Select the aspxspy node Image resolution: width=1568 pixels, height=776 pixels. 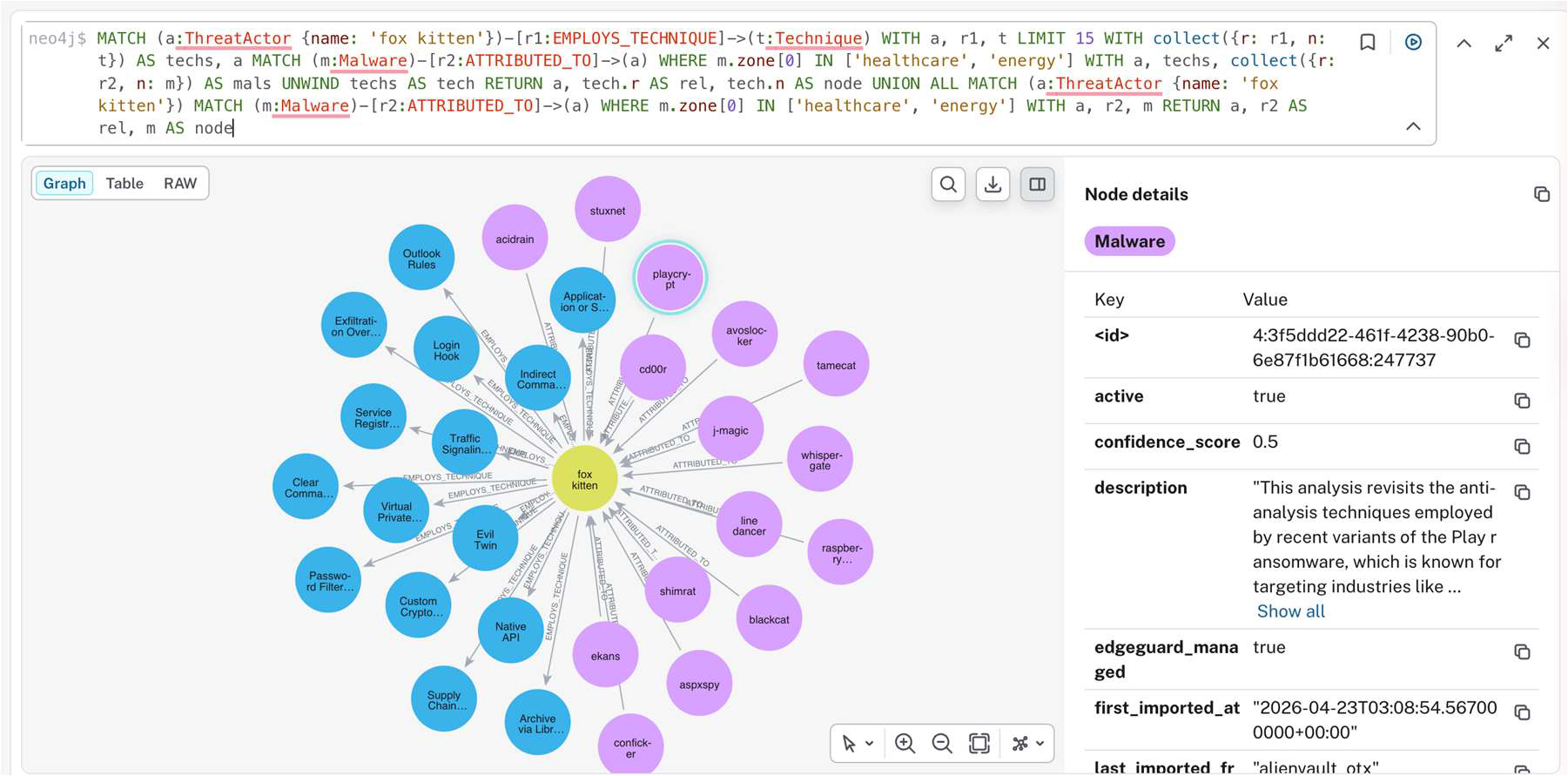pos(699,684)
